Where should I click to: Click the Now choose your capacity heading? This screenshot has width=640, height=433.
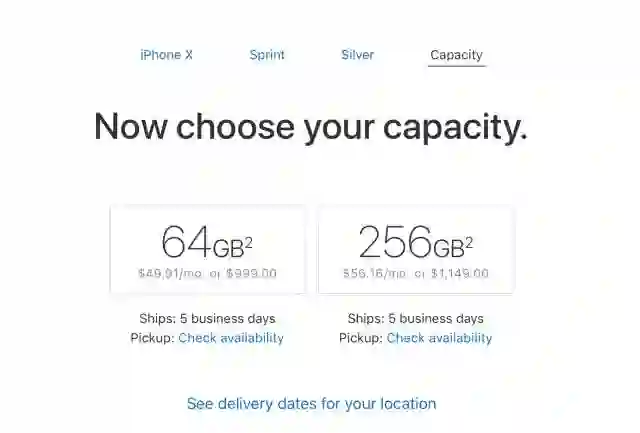click(x=310, y=127)
